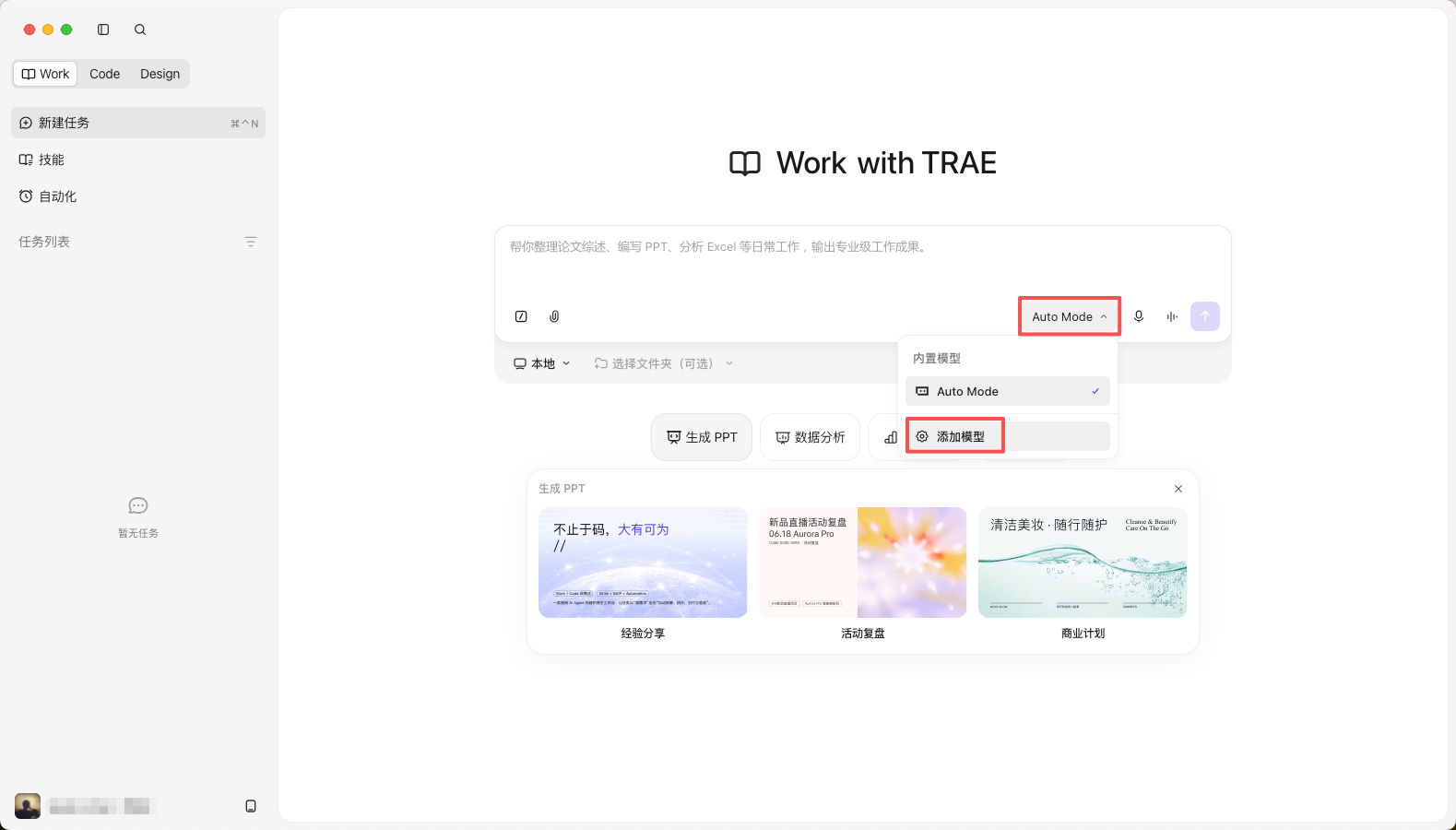Toggle the sidebar panel icon

click(x=103, y=30)
